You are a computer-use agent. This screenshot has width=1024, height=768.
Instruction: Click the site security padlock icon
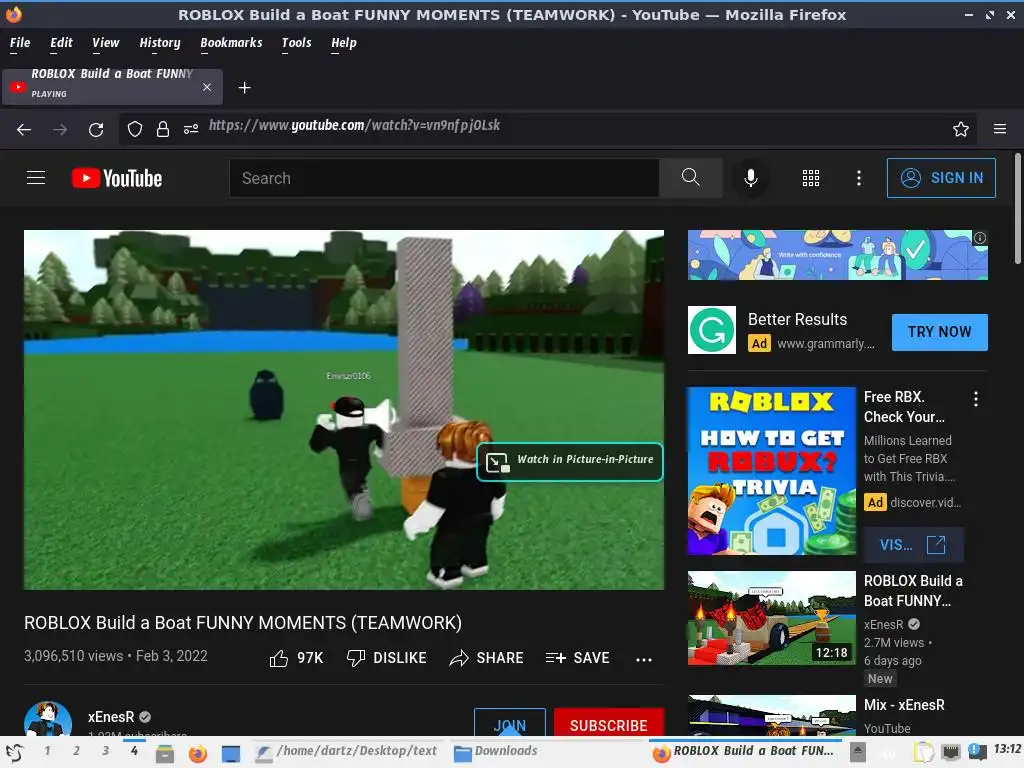[163, 129]
